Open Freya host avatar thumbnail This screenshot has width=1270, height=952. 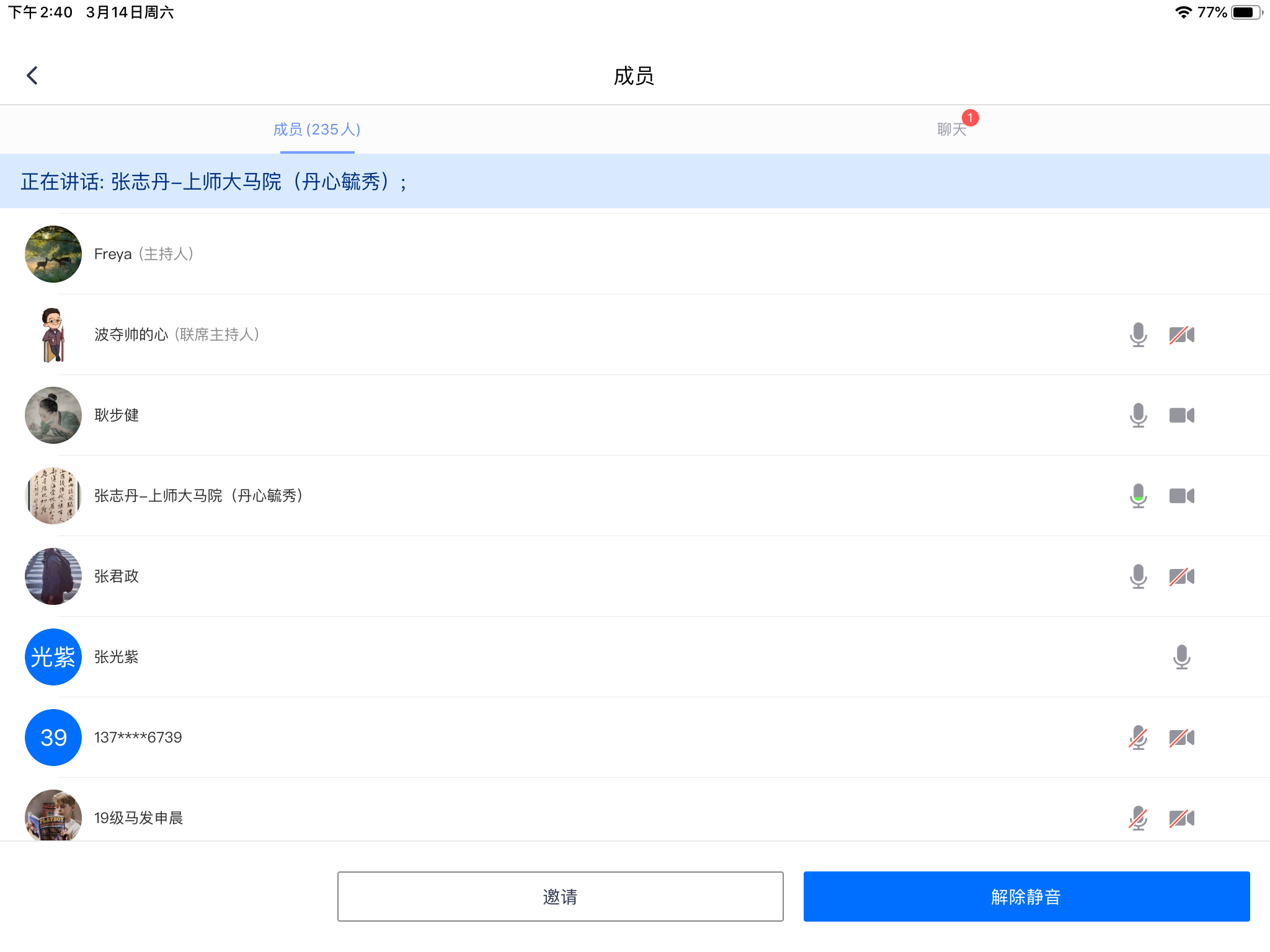(53, 254)
